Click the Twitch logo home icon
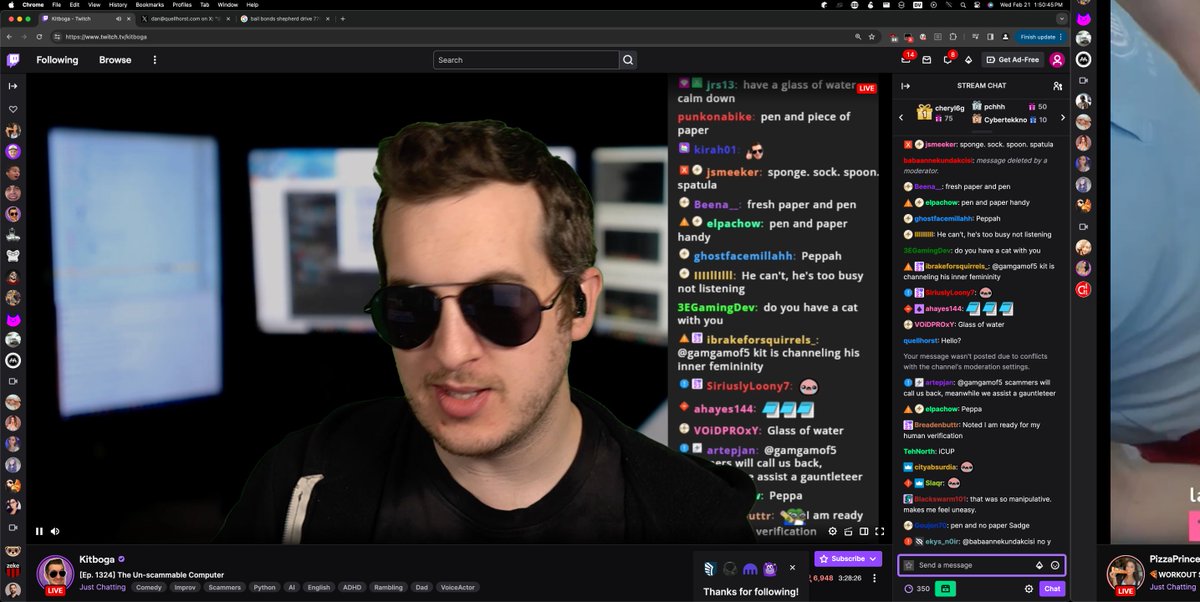1200x602 pixels. coord(13,60)
